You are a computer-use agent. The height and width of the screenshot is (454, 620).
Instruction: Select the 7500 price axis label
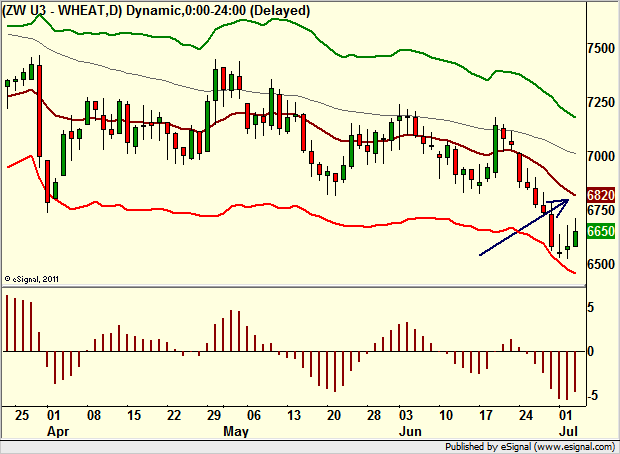[601, 49]
